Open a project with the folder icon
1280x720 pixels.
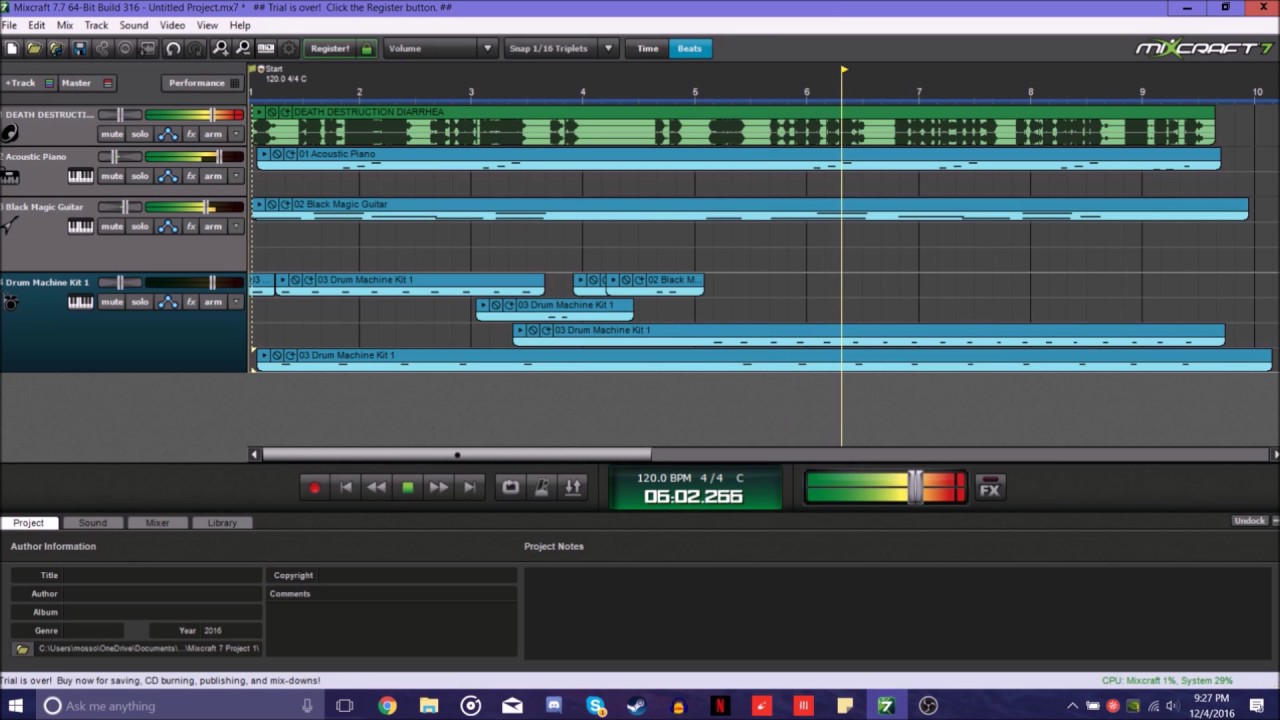(x=34, y=48)
